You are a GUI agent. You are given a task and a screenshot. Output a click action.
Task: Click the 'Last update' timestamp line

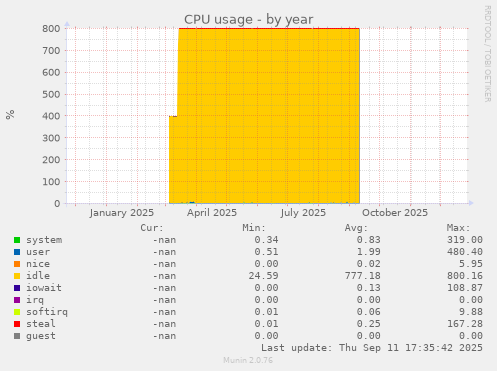point(372,348)
